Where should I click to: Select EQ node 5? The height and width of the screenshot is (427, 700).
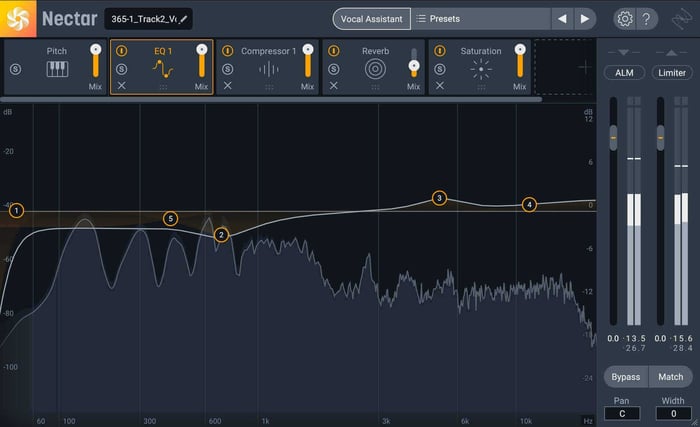tap(171, 219)
